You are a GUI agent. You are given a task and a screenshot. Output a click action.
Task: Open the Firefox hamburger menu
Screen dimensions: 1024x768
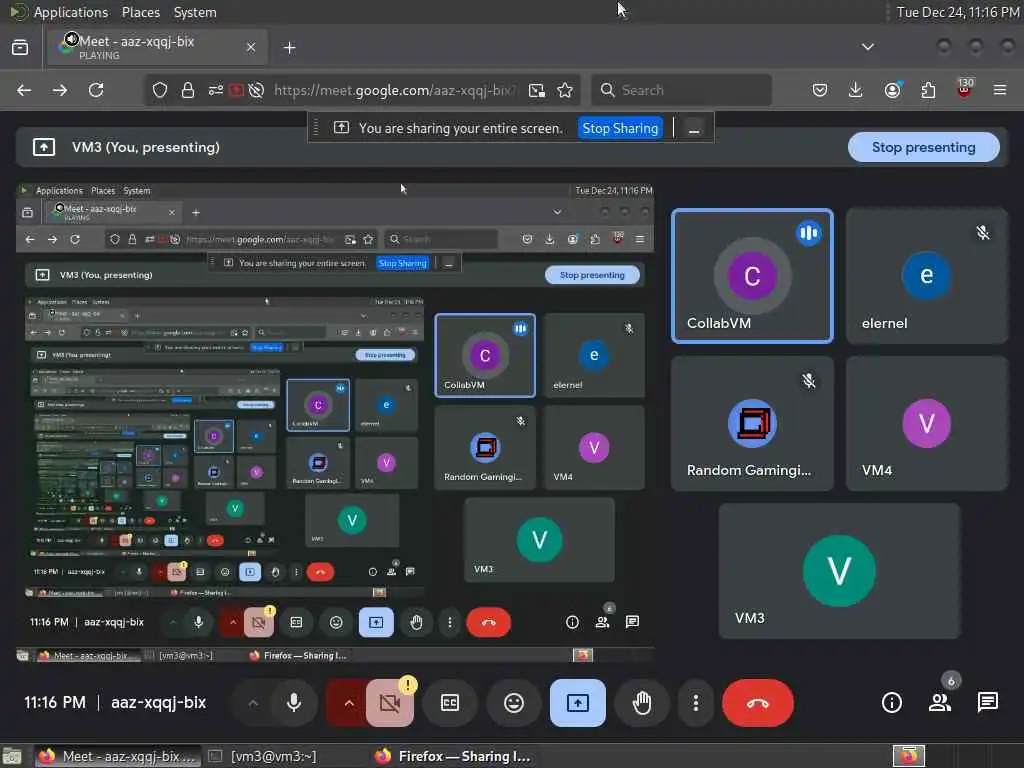click(x=1000, y=90)
